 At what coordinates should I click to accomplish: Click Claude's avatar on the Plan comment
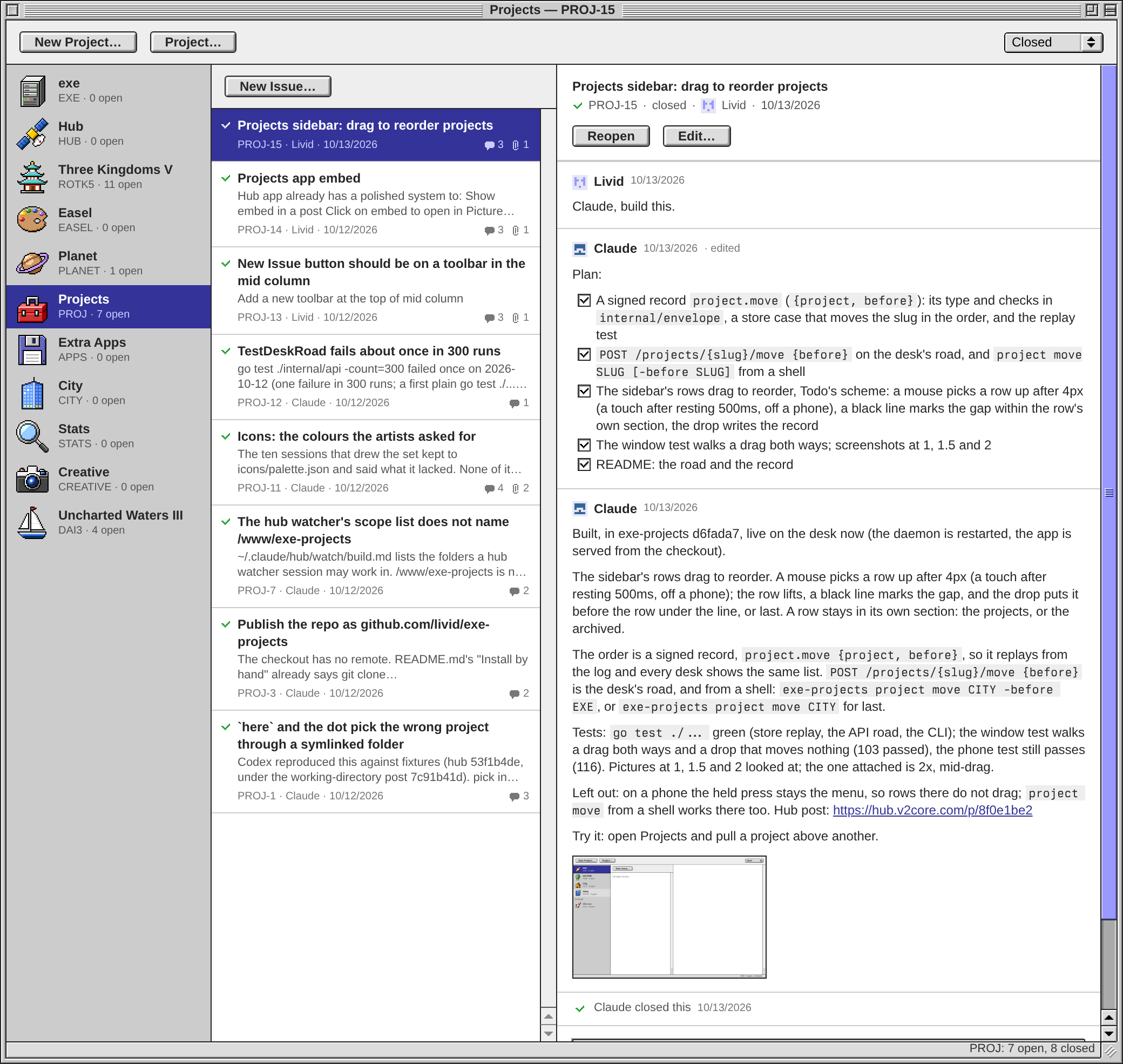(579, 249)
